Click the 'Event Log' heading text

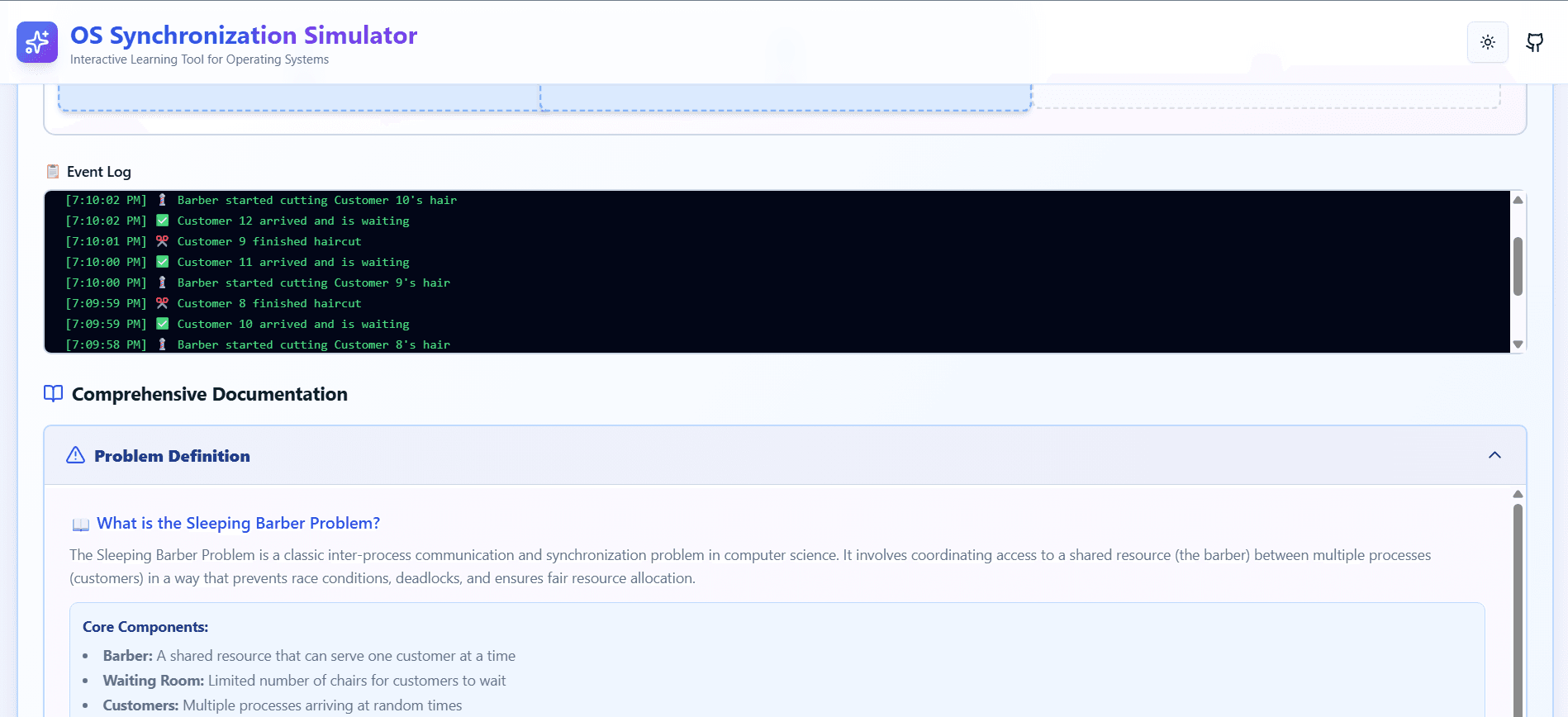(99, 172)
